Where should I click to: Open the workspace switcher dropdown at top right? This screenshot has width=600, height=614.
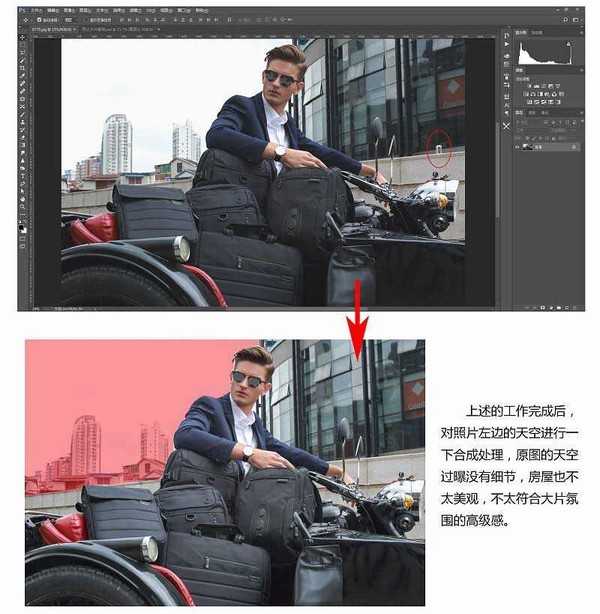(x=574, y=19)
